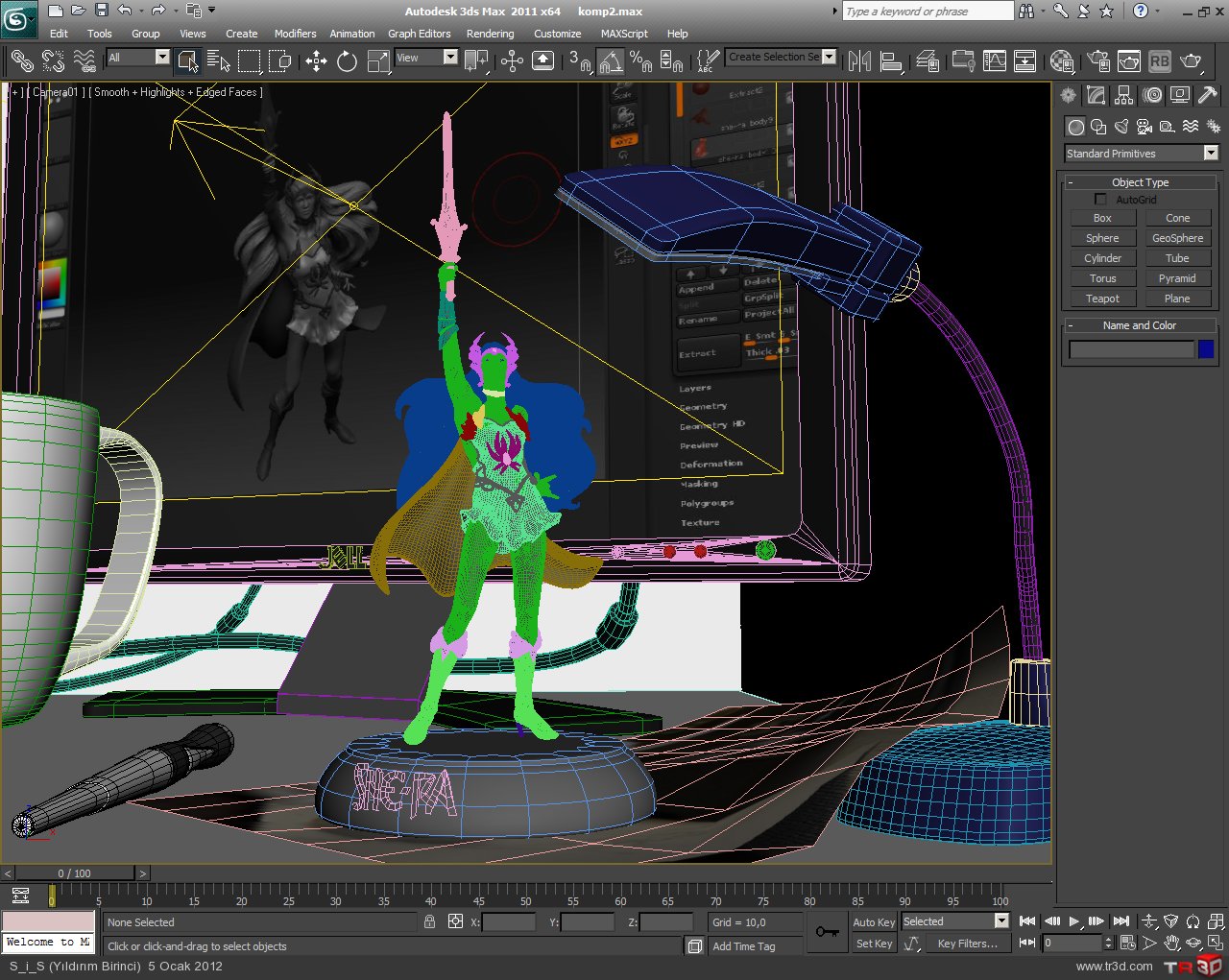Click the Unlink Selection tool
This screenshot has width=1229, height=980.
53,61
